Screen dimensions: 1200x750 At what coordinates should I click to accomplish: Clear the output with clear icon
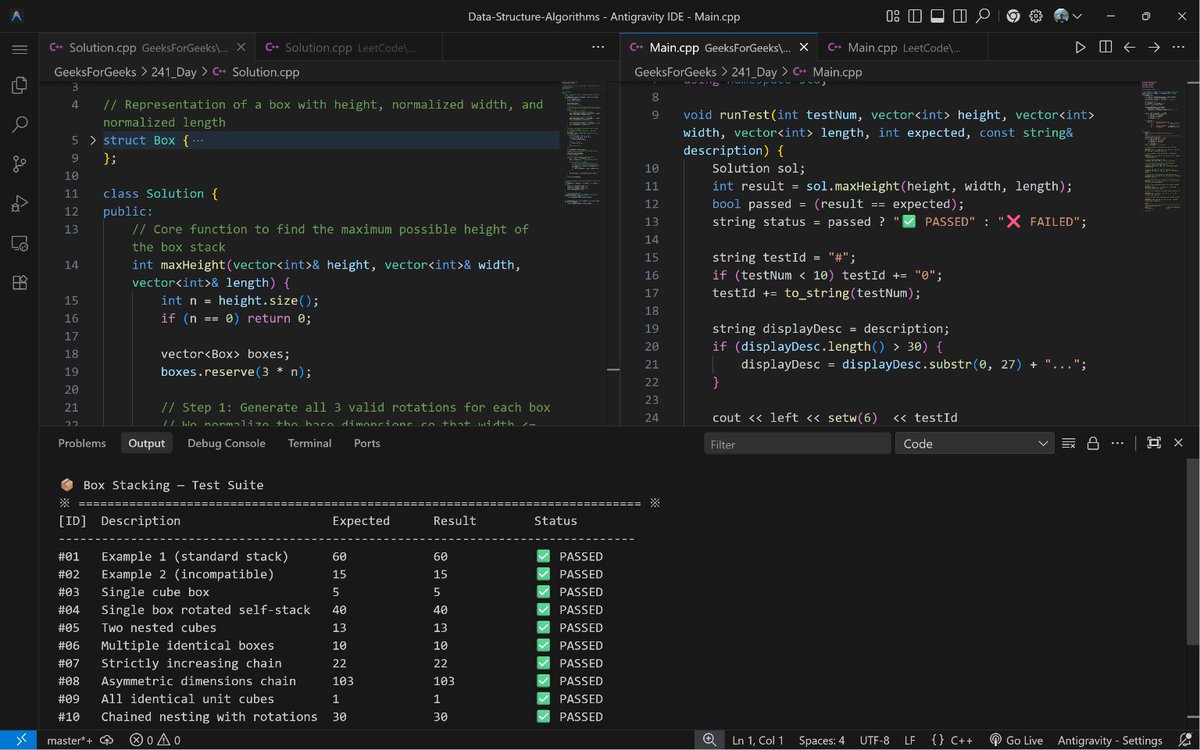(1069, 443)
